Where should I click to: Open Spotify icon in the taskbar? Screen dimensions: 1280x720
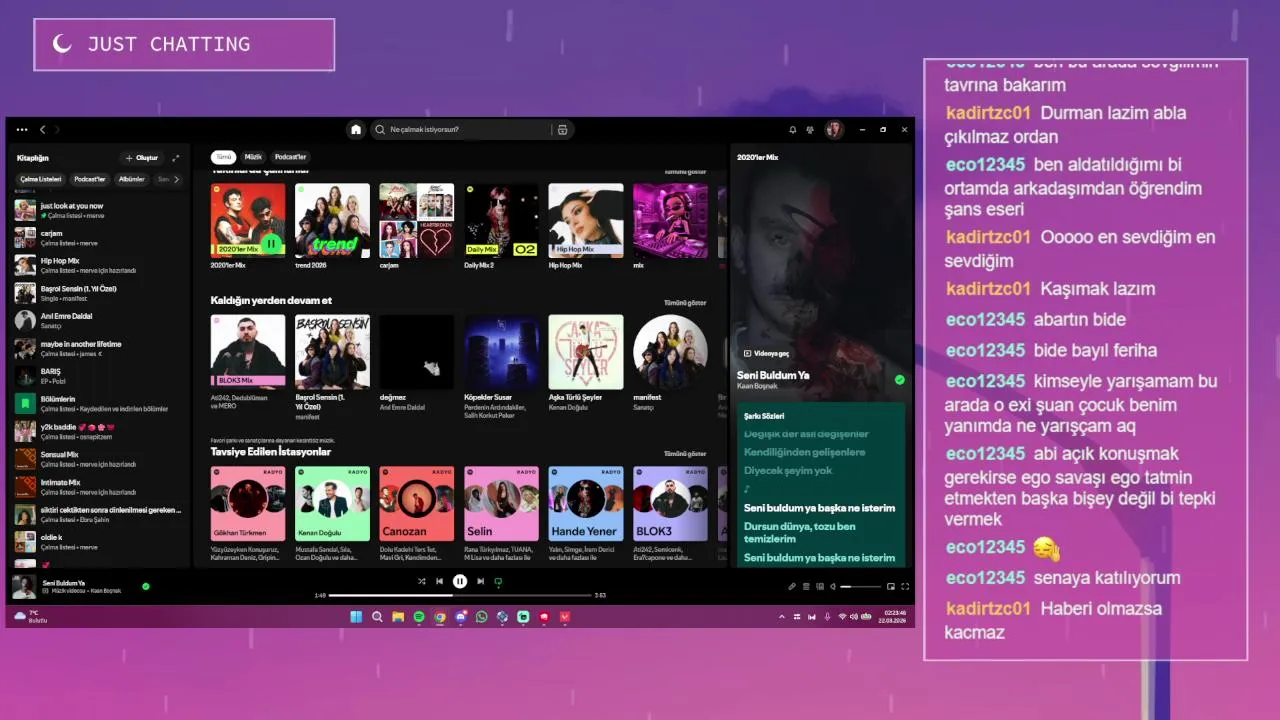click(x=419, y=617)
